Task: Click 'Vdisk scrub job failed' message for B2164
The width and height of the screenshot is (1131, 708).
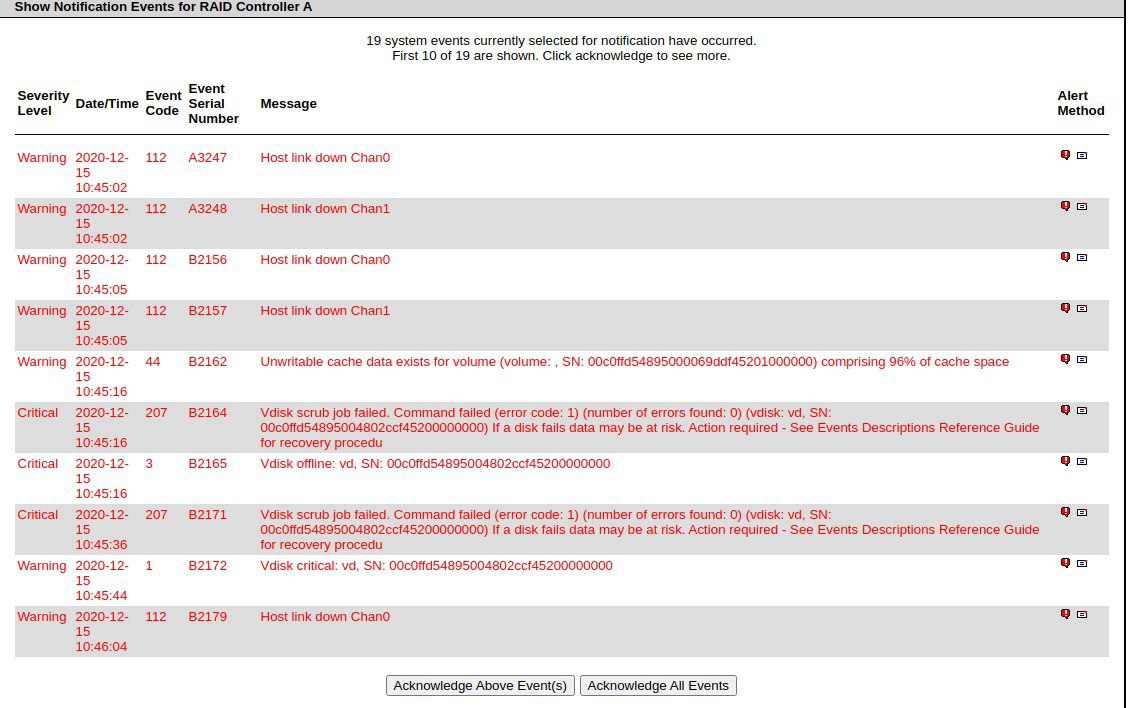Action: 650,428
